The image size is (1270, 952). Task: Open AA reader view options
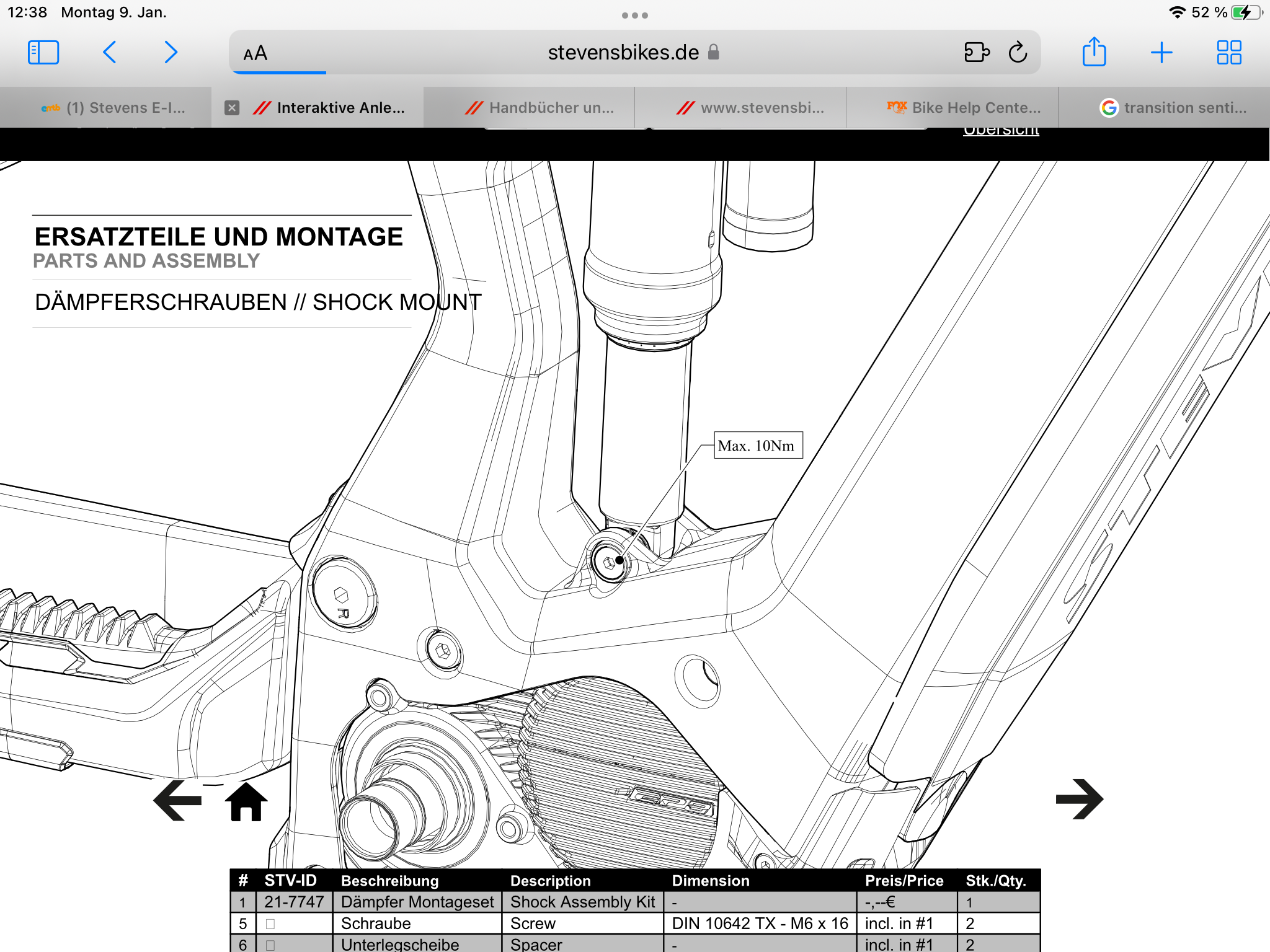pyautogui.click(x=255, y=53)
